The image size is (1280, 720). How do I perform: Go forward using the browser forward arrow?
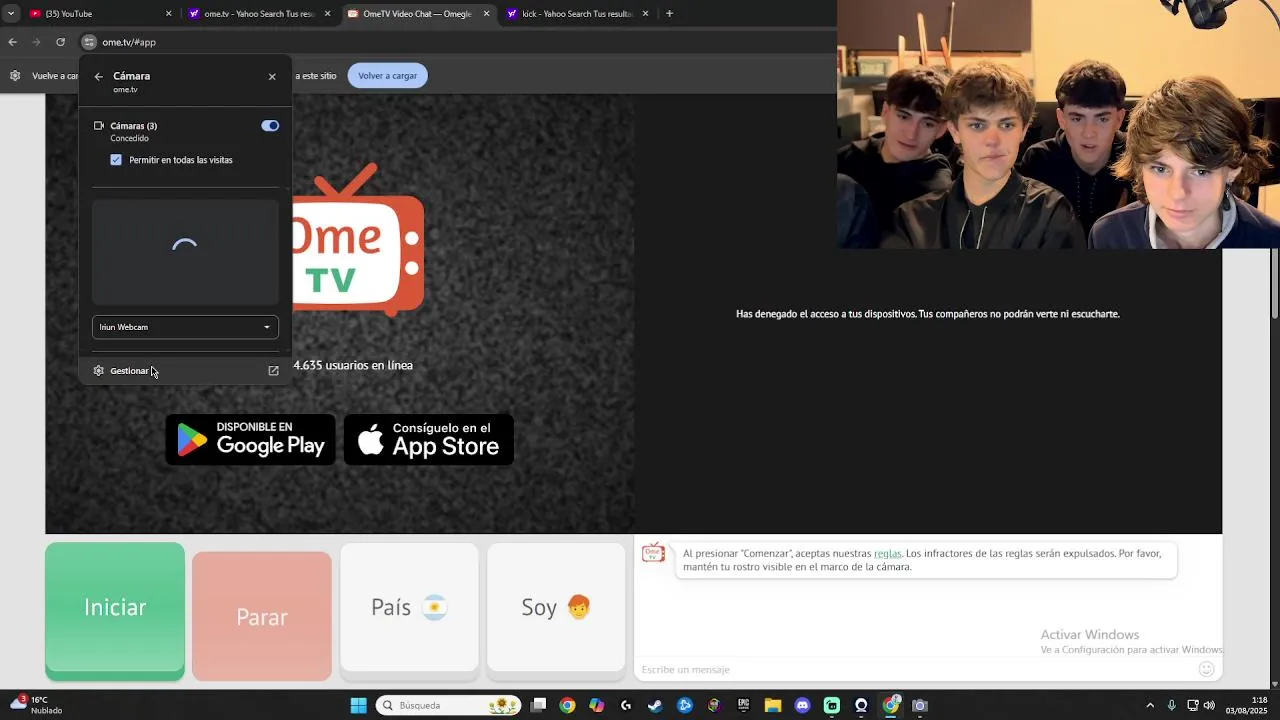click(x=36, y=42)
